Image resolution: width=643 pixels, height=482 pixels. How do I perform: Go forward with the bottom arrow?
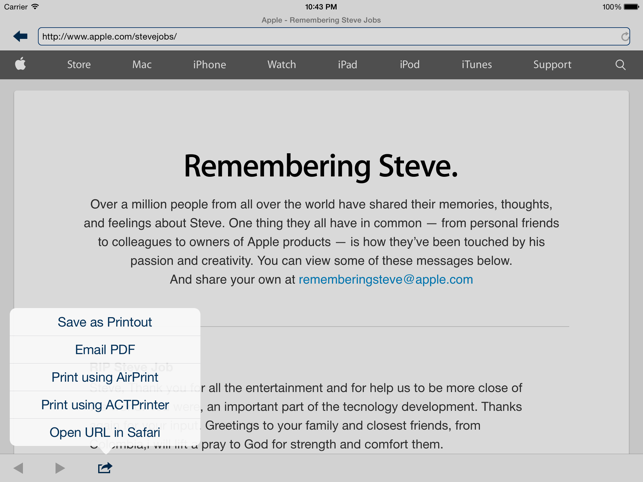[60, 468]
